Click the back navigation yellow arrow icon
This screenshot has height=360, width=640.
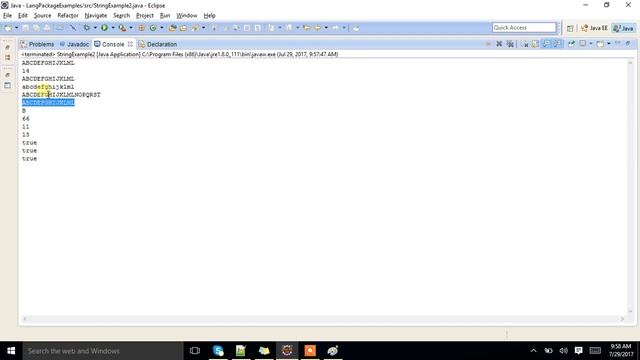pyautogui.click(x=318, y=28)
